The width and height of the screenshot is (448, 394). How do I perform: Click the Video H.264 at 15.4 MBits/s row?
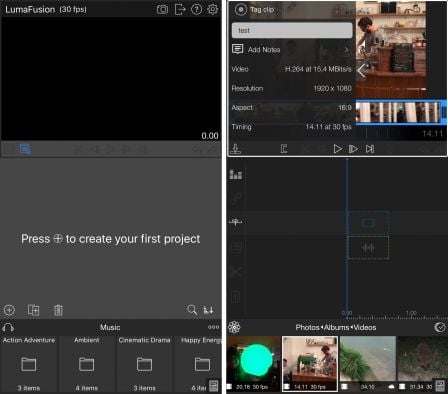point(292,69)
